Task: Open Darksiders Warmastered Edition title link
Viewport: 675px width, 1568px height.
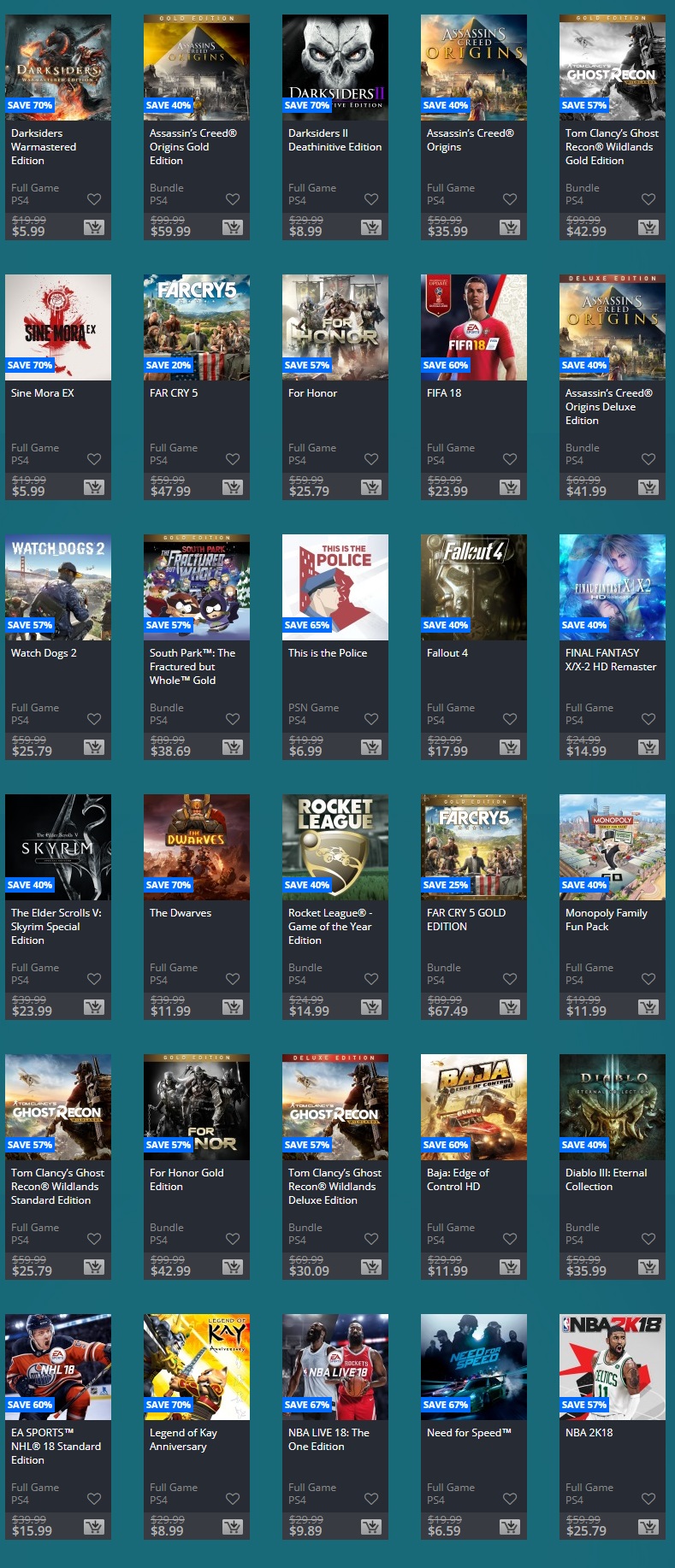Action: click(44, 147)
